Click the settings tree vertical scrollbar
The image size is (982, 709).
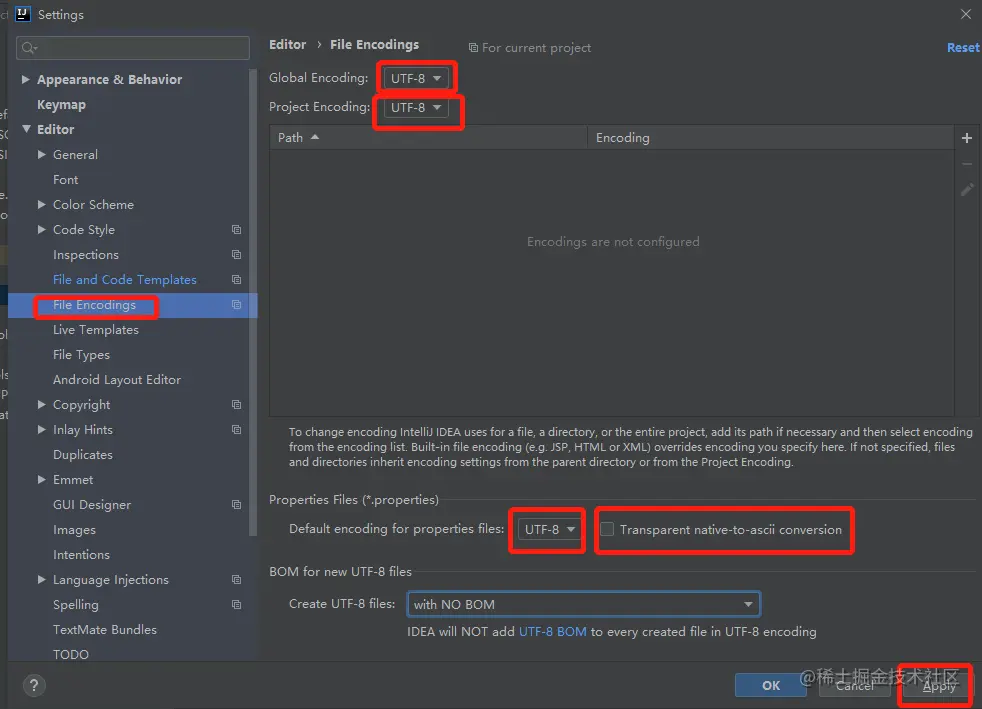tap(253, 303)
